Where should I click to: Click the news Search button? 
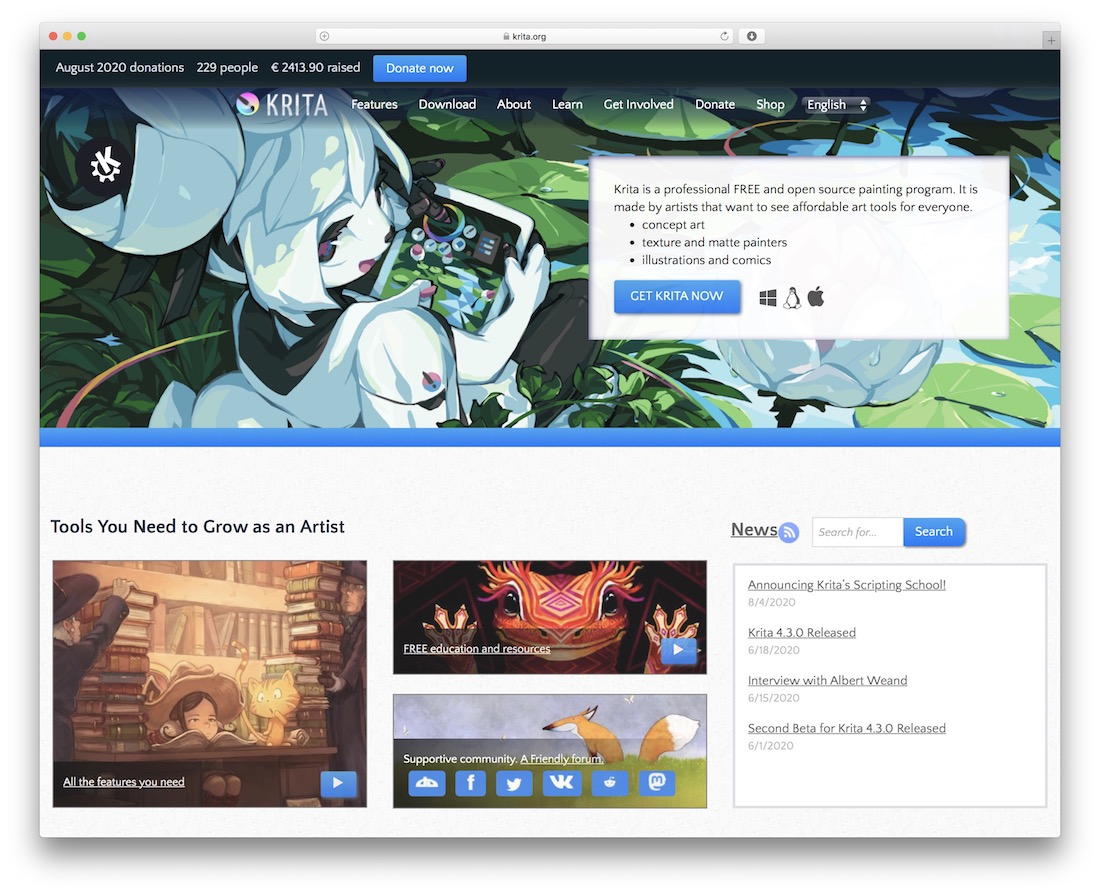[x=934, y=532]
